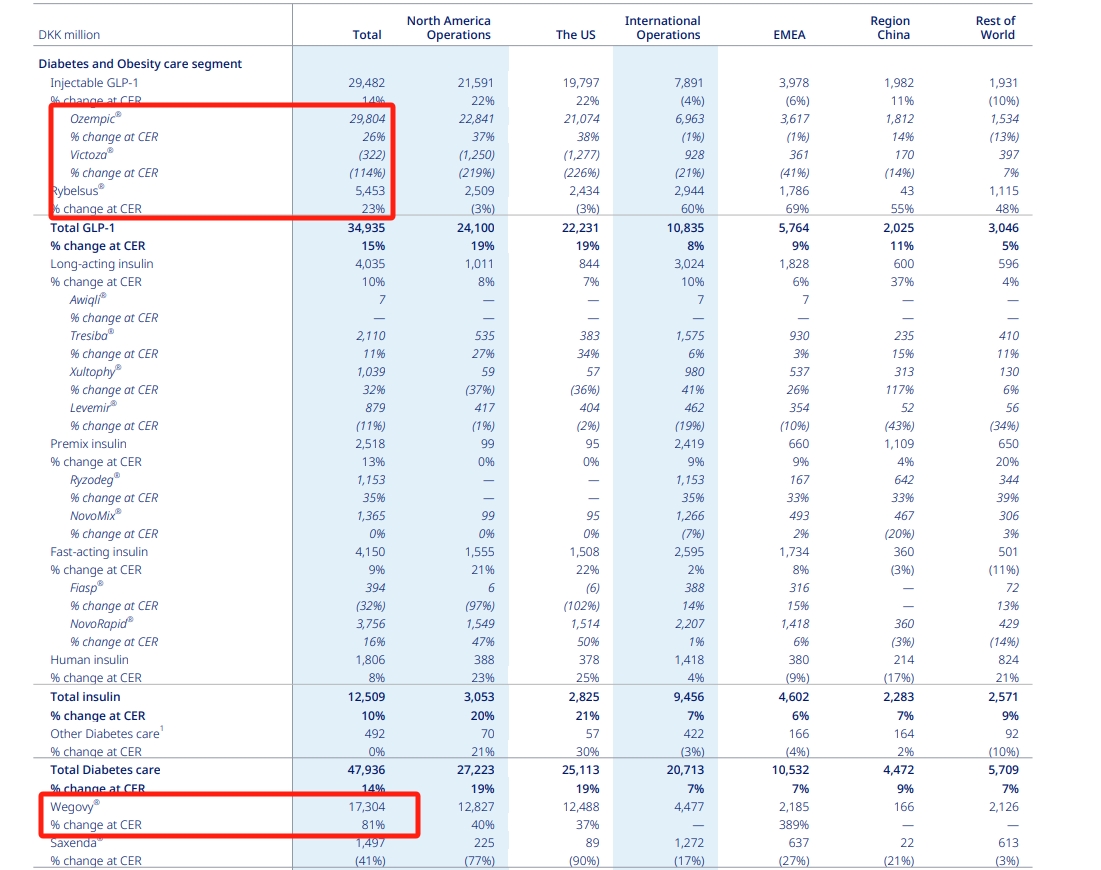The height and width of the screenshot is (870, 1101).
Task: Select the NovoRapid row label
Action: pyautogui.click(x=101, y=624)
